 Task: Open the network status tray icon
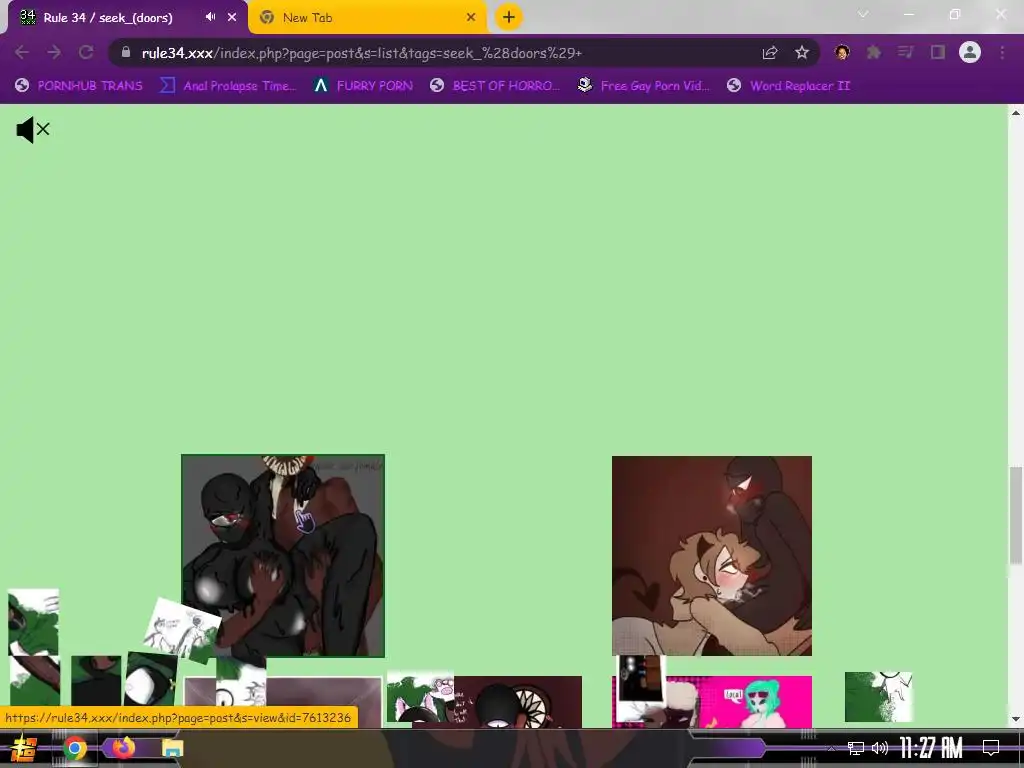856,748
